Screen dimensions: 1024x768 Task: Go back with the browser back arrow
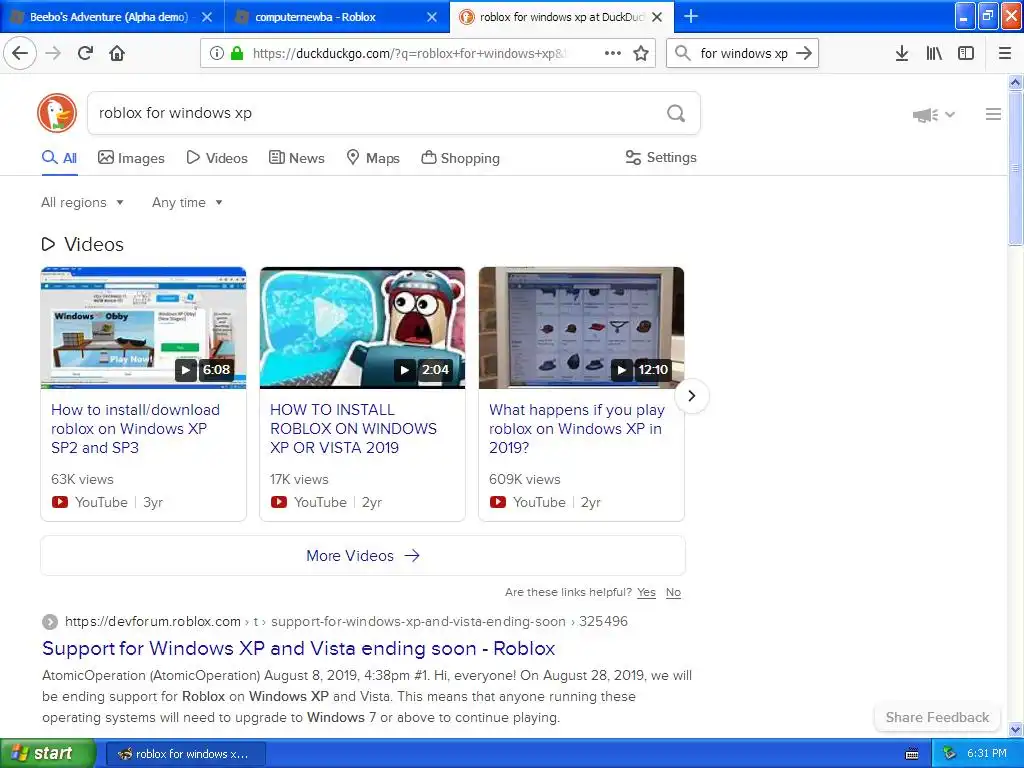(x=20, y=53)
